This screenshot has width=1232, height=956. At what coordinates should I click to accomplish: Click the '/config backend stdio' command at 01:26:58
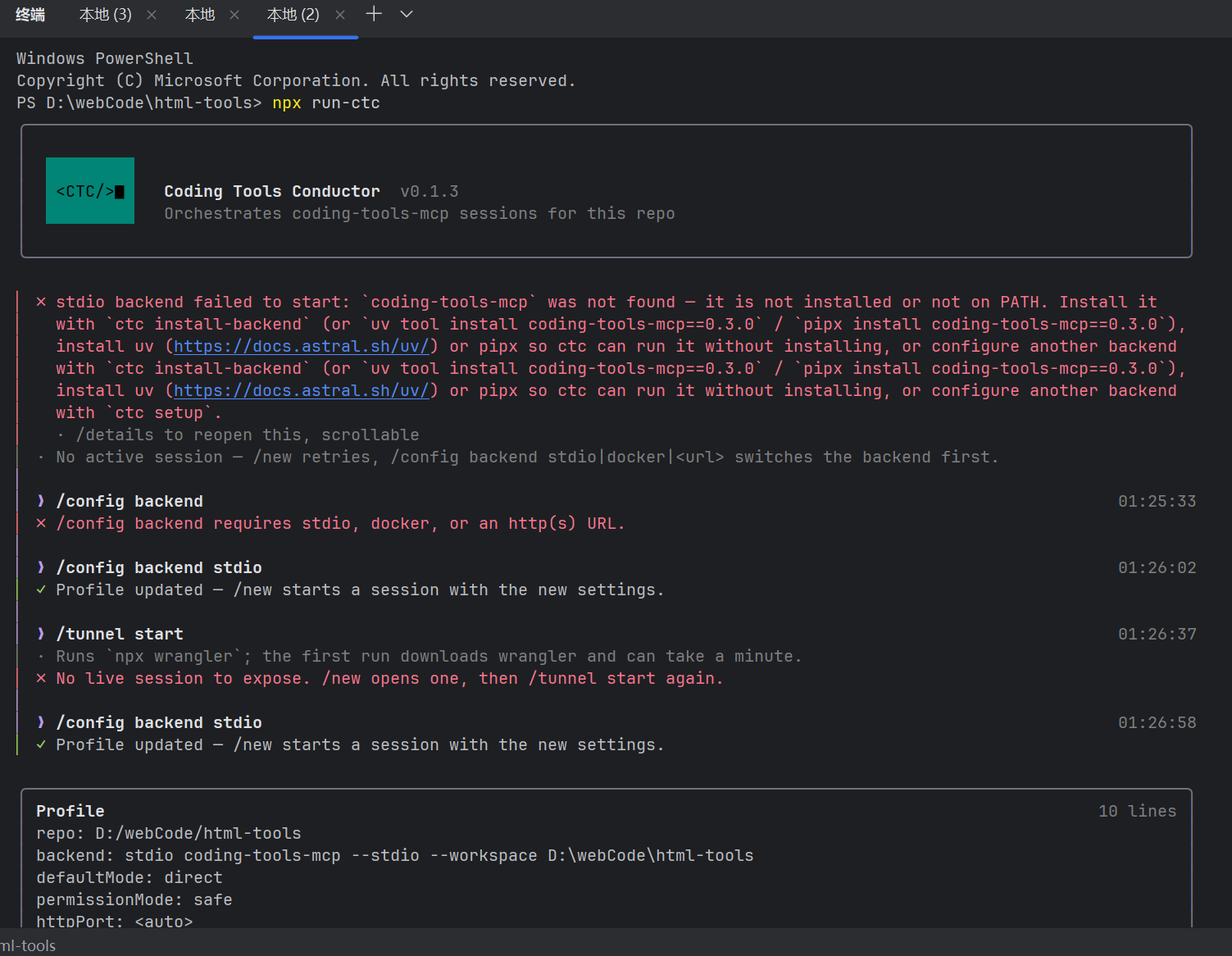(159, 722)
